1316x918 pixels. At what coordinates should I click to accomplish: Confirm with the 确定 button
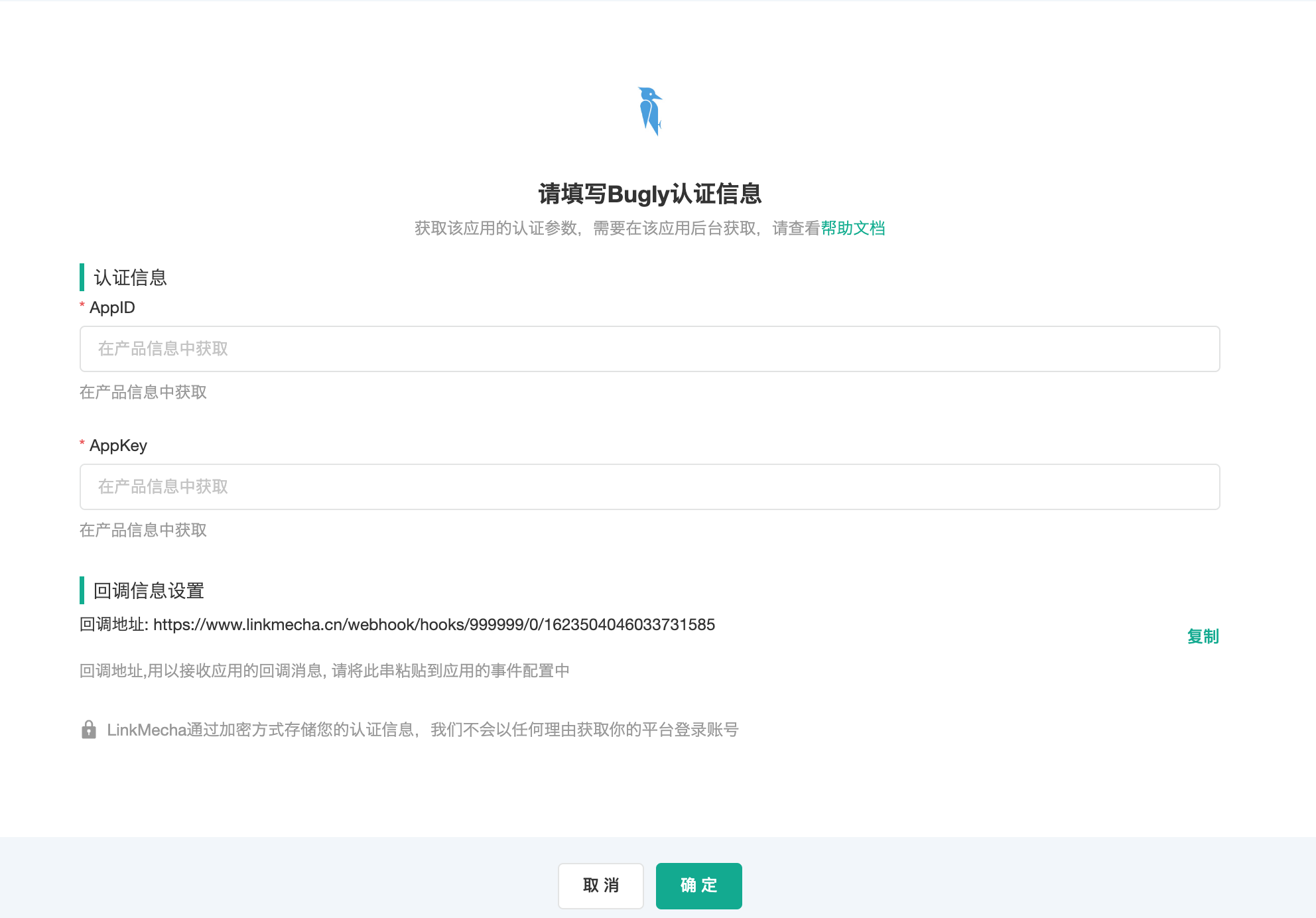pyautogui.click(x=699, y=885)
